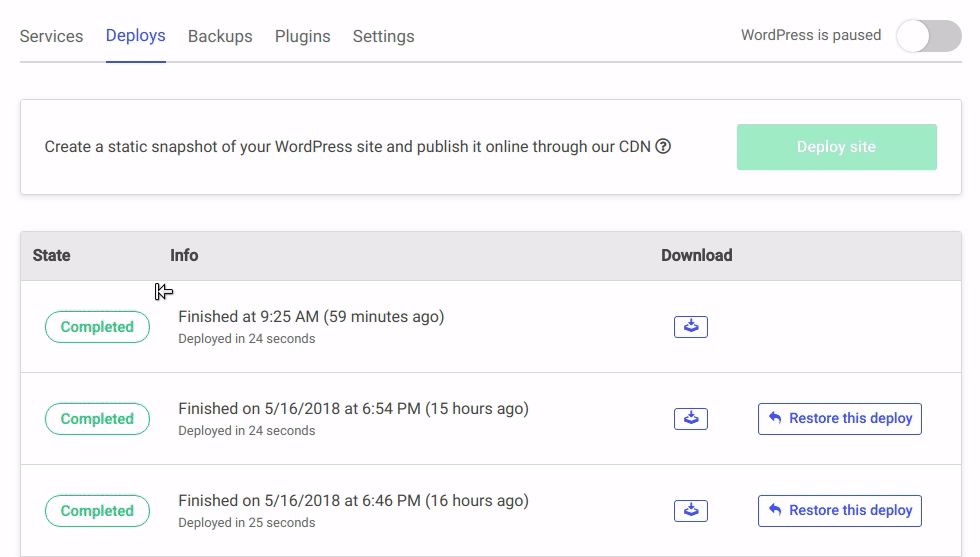Download the 6:46 PM deploy archive
The image size is (980, 557).
(x=690, y=511)
